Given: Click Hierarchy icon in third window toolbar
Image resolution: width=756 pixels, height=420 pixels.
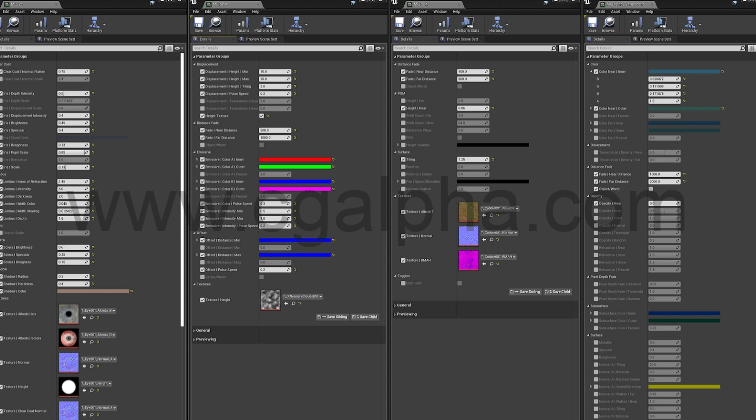Looking at the screenshot, I should (497, 24).
